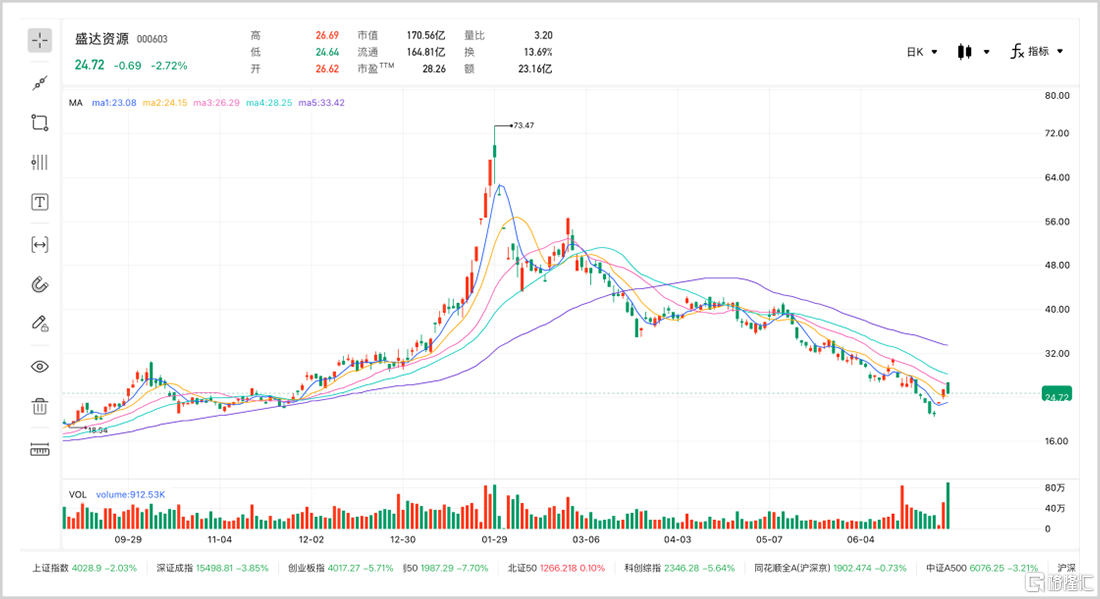Toggle the lock drawings pencil icon

[40, 323]
